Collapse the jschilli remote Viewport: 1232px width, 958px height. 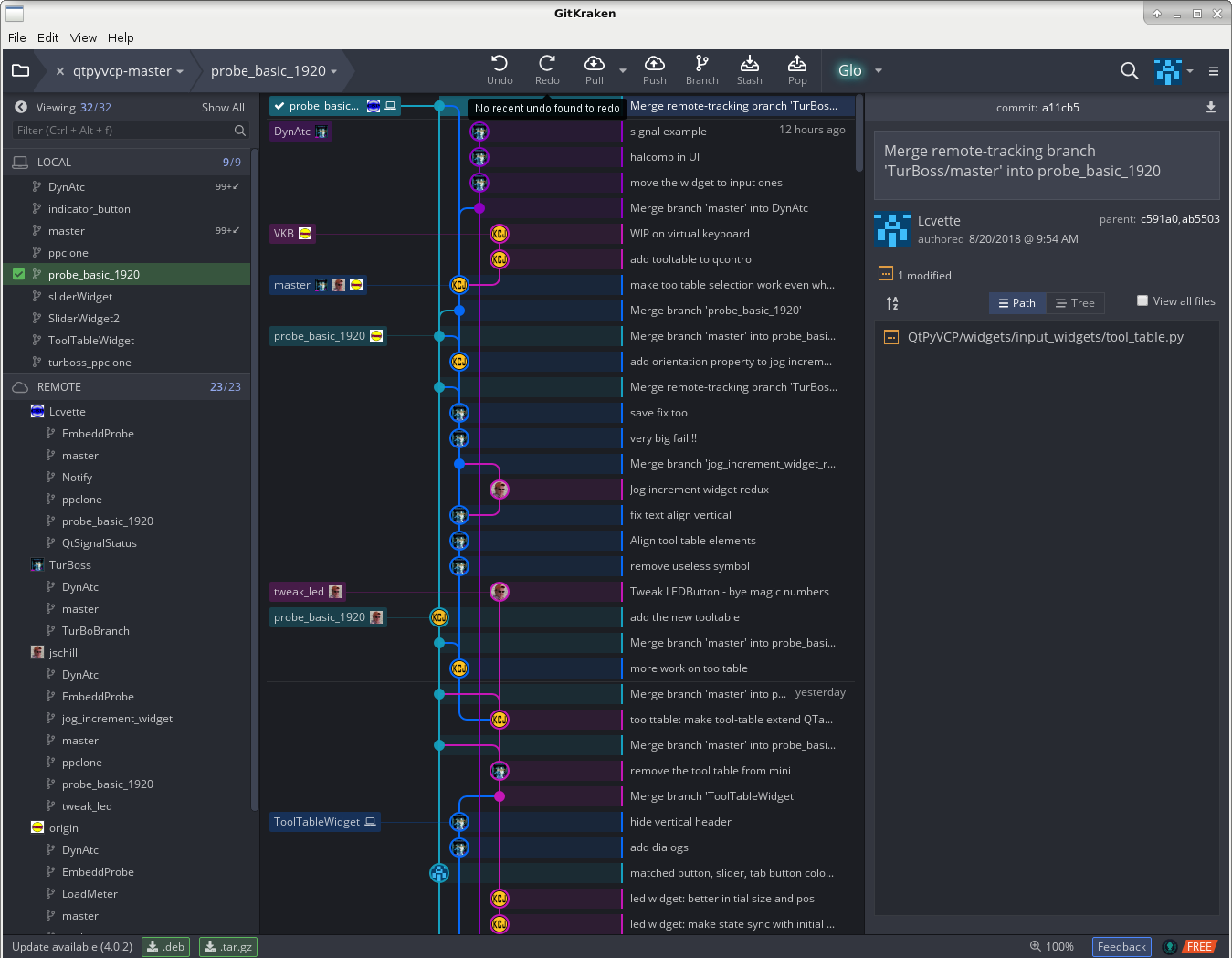pos(65,653)
